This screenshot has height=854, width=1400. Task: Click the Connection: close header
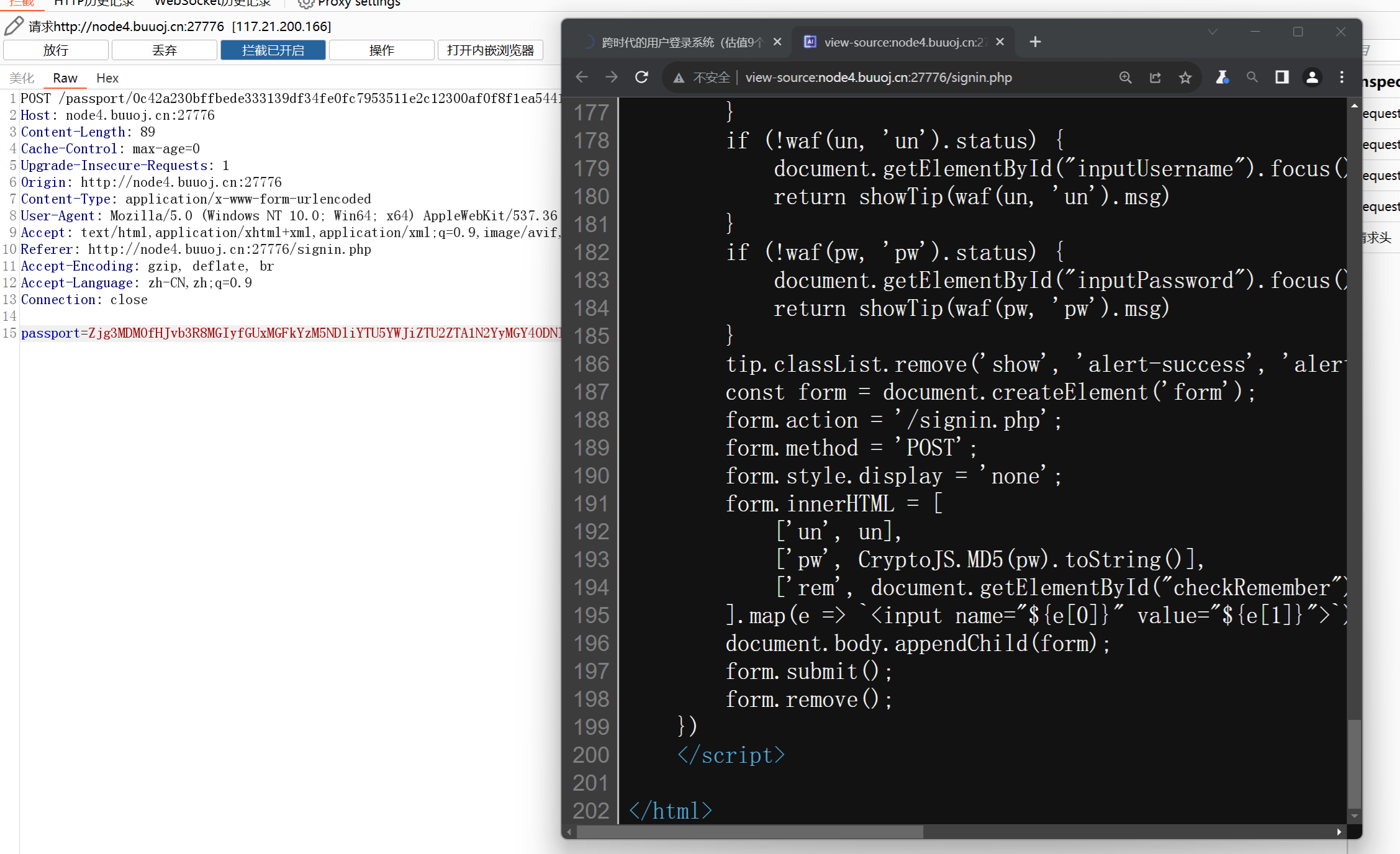click(84, 300)
